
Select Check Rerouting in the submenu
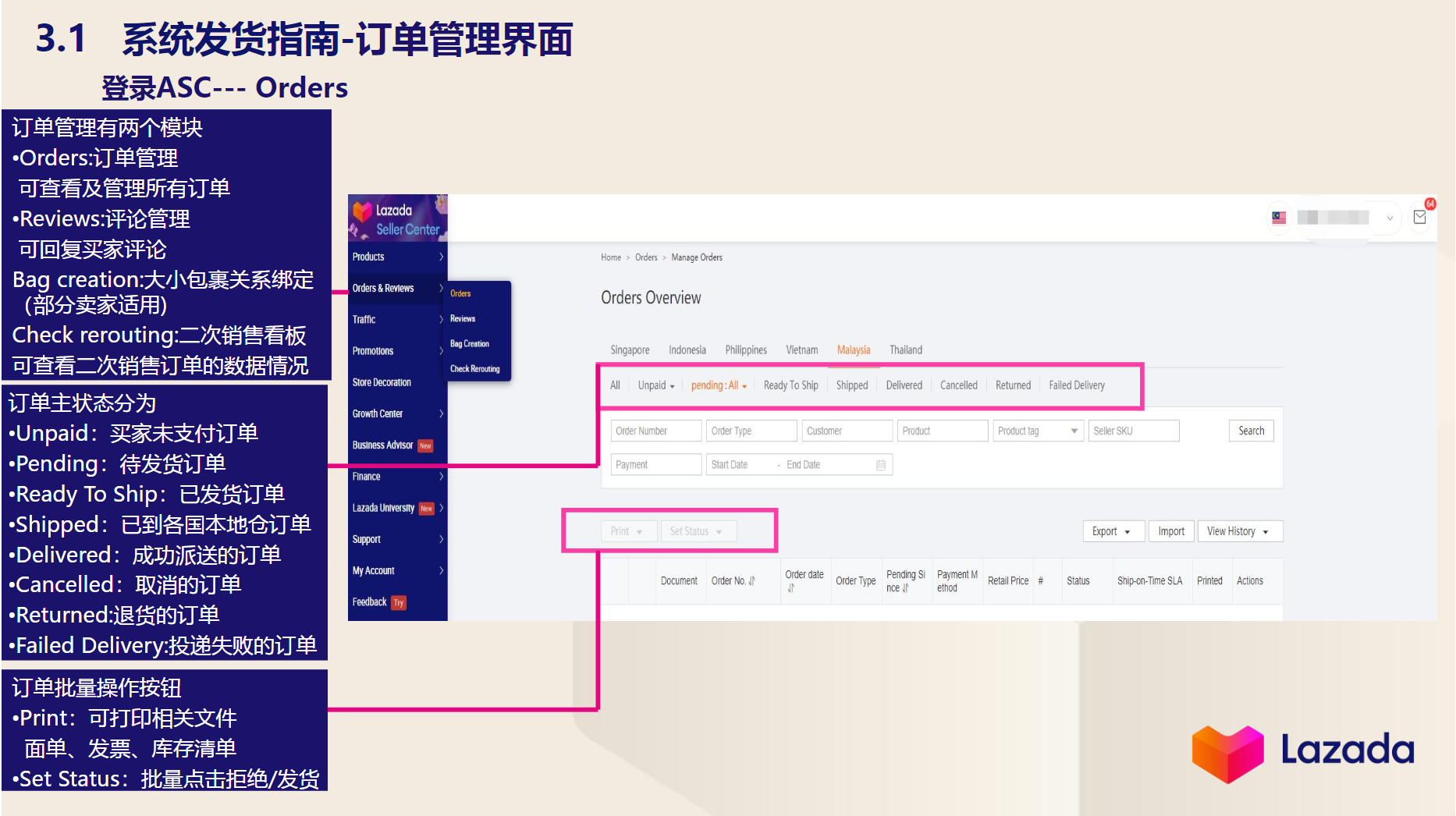[x=475, y=369]
